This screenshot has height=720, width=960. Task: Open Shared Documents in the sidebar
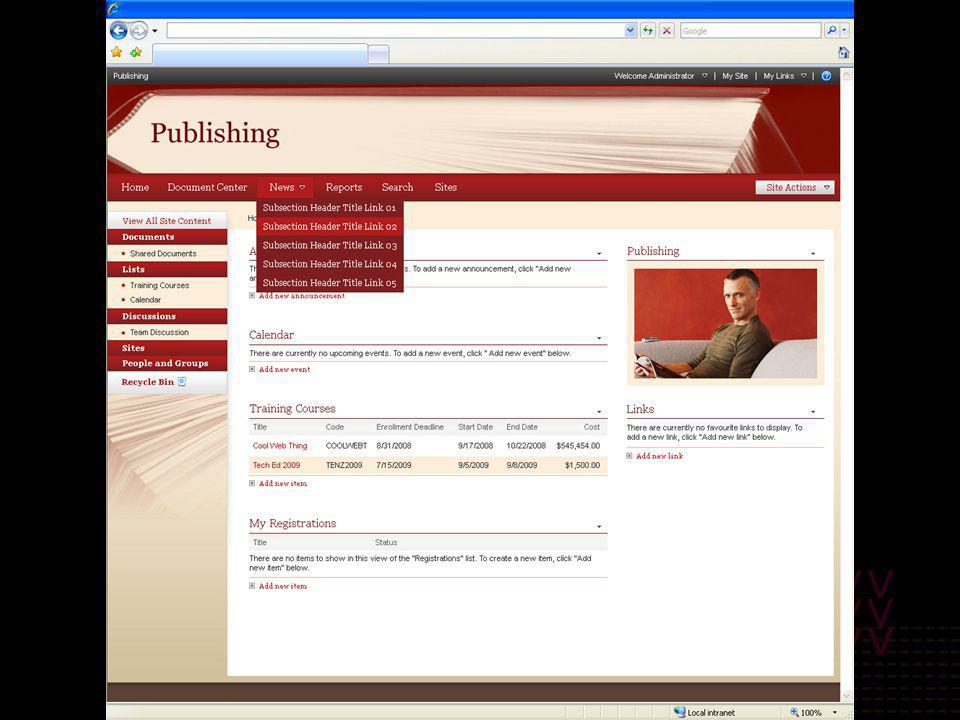tap(163, 253)
